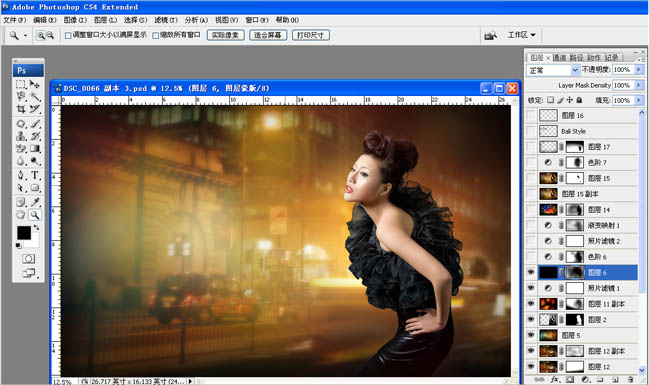
Task: Click the foreground color swatch
Action: pos(24,232)
